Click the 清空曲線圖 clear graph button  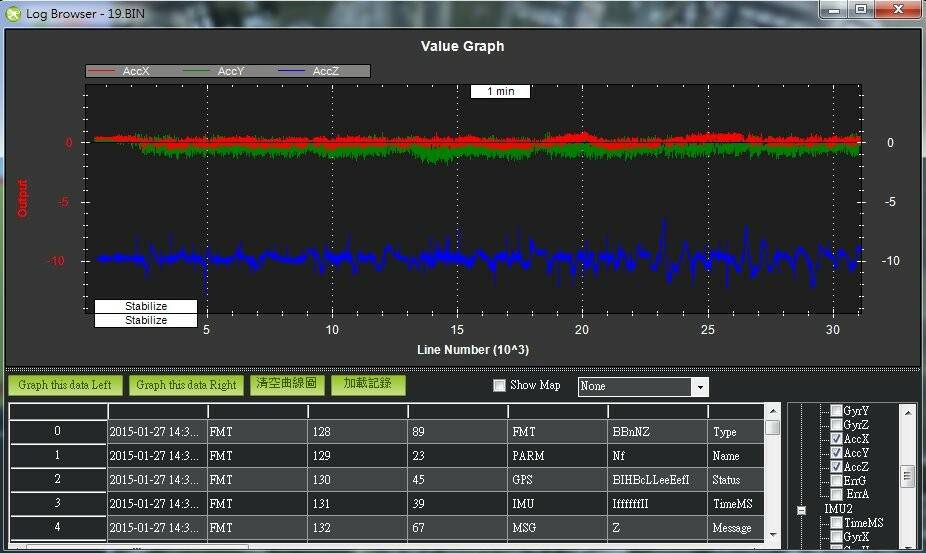click(286, 384)
